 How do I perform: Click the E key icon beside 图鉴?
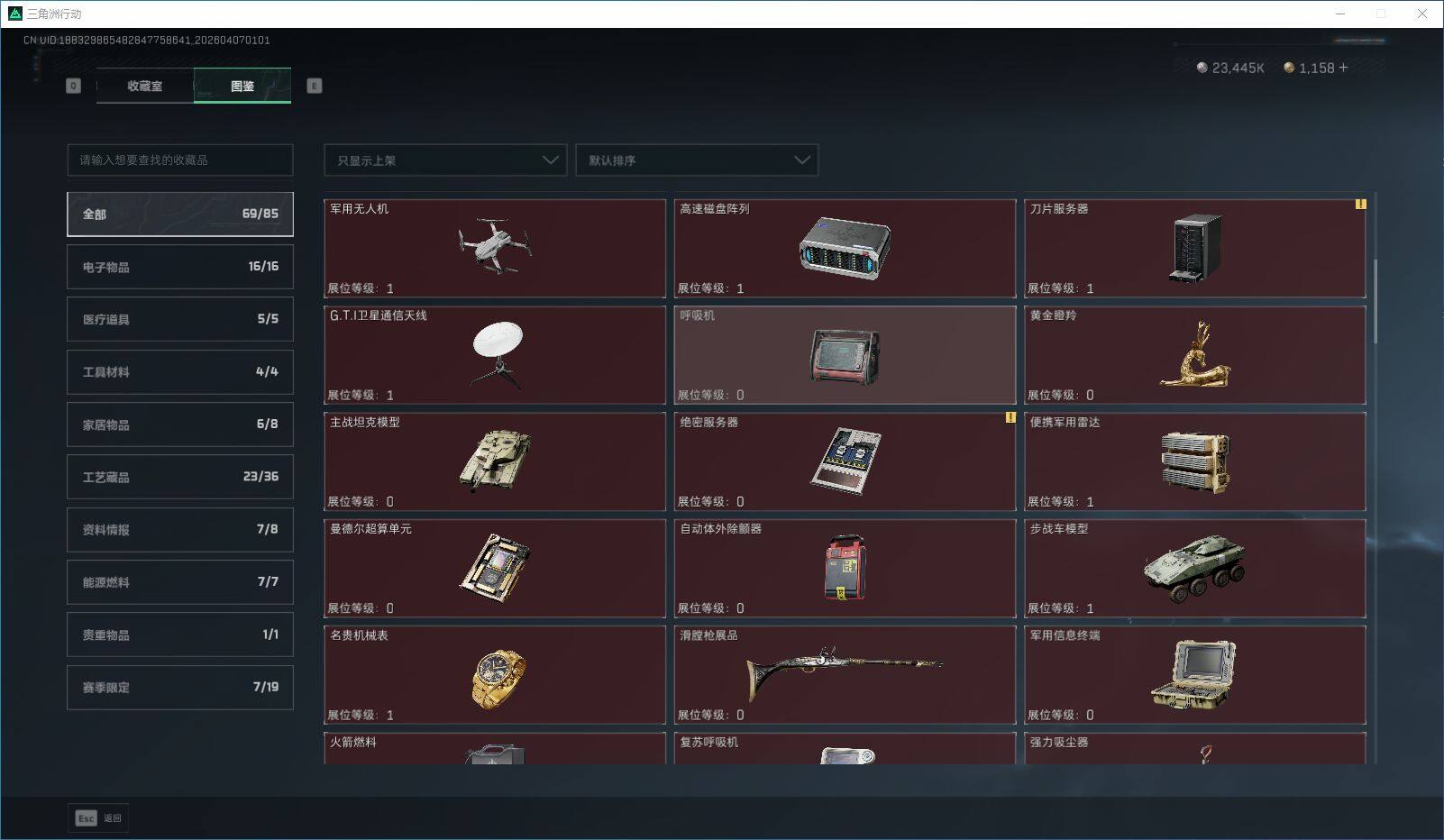pos(315,86)
